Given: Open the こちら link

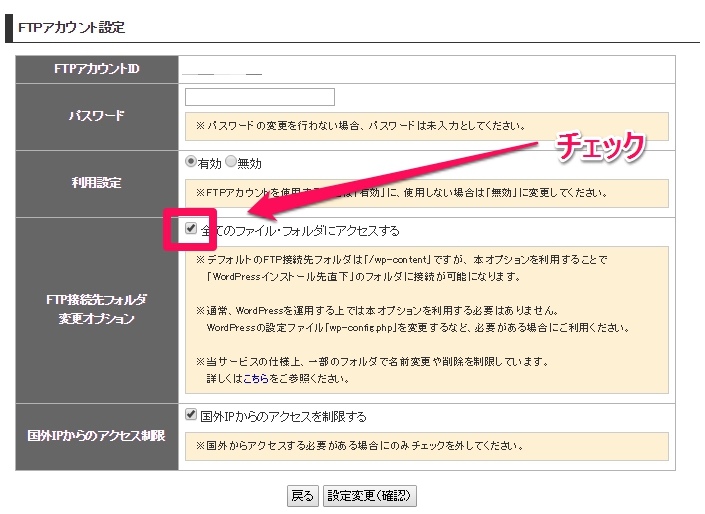Looking at the screenshot, I should tap(255, 379).
